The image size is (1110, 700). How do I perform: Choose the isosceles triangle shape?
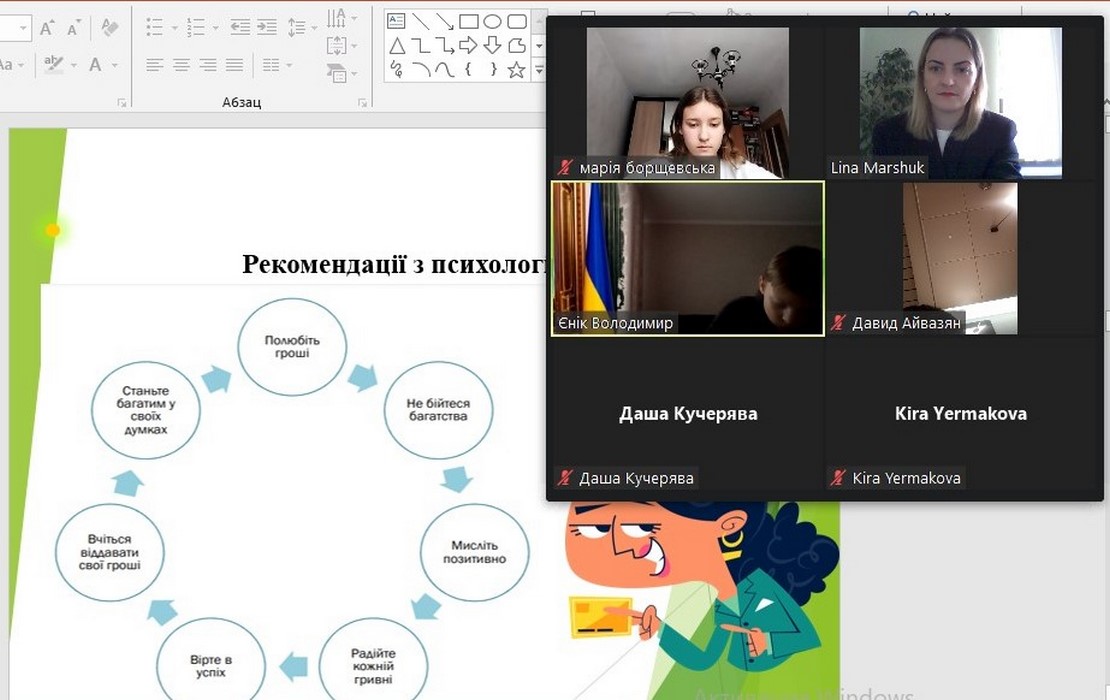396,45
